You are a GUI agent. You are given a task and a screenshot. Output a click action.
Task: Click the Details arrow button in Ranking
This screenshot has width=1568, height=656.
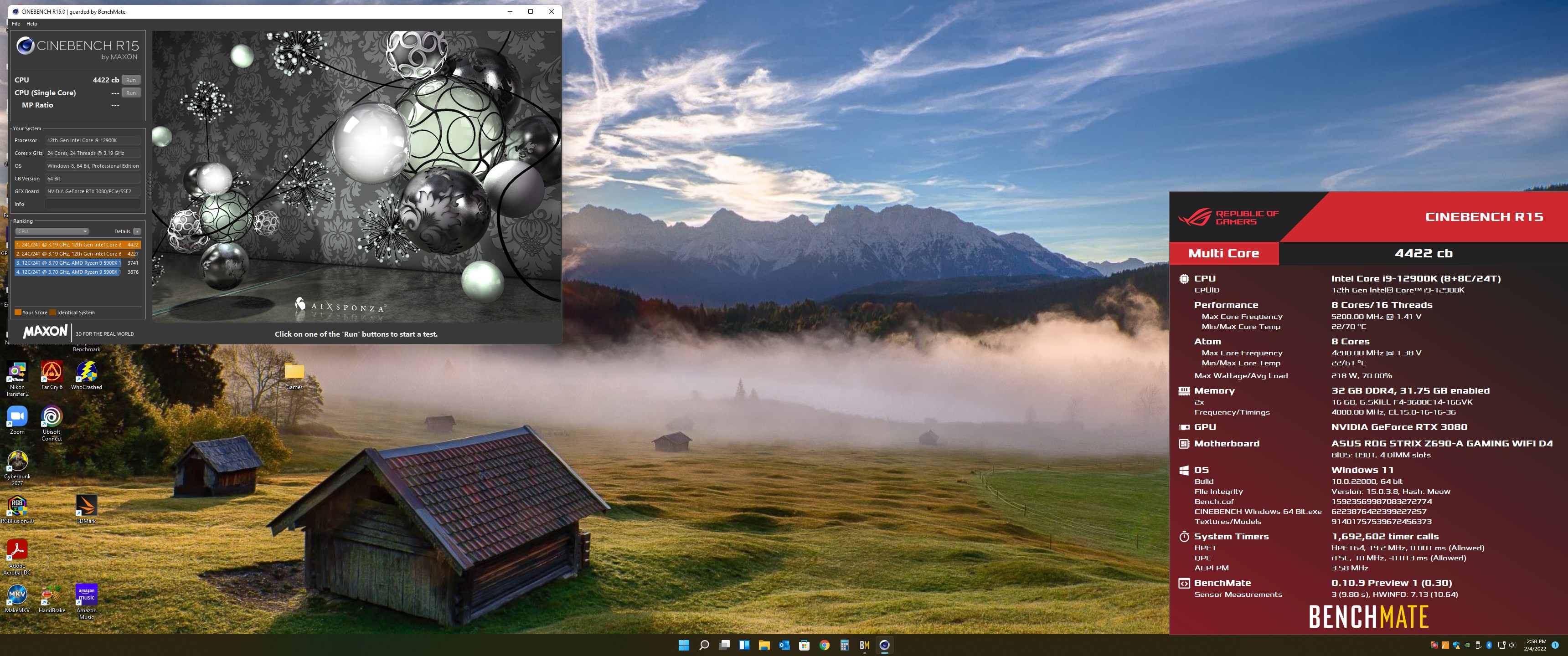click(137, 231)
